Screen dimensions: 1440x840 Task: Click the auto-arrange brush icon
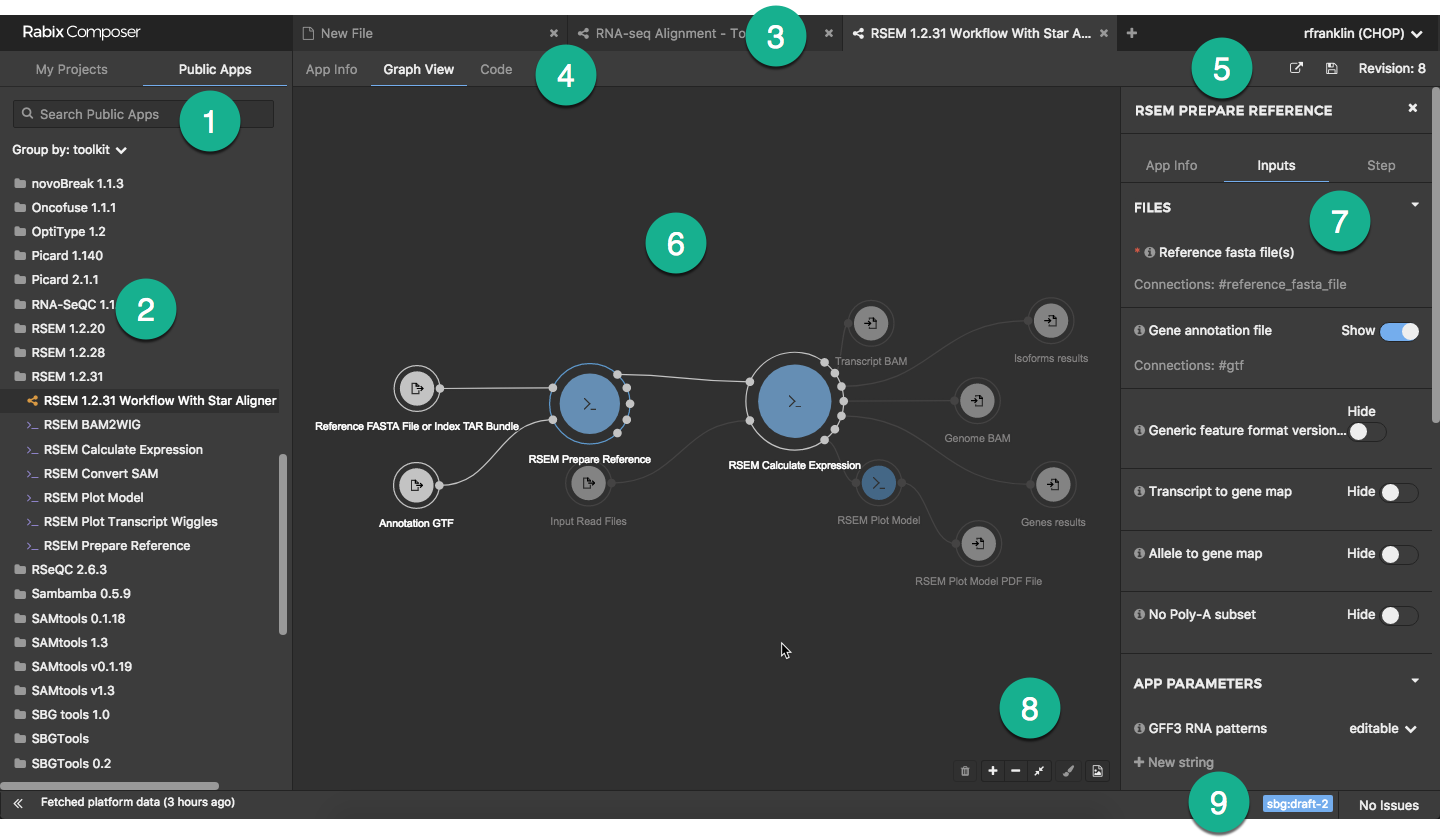1069,771
